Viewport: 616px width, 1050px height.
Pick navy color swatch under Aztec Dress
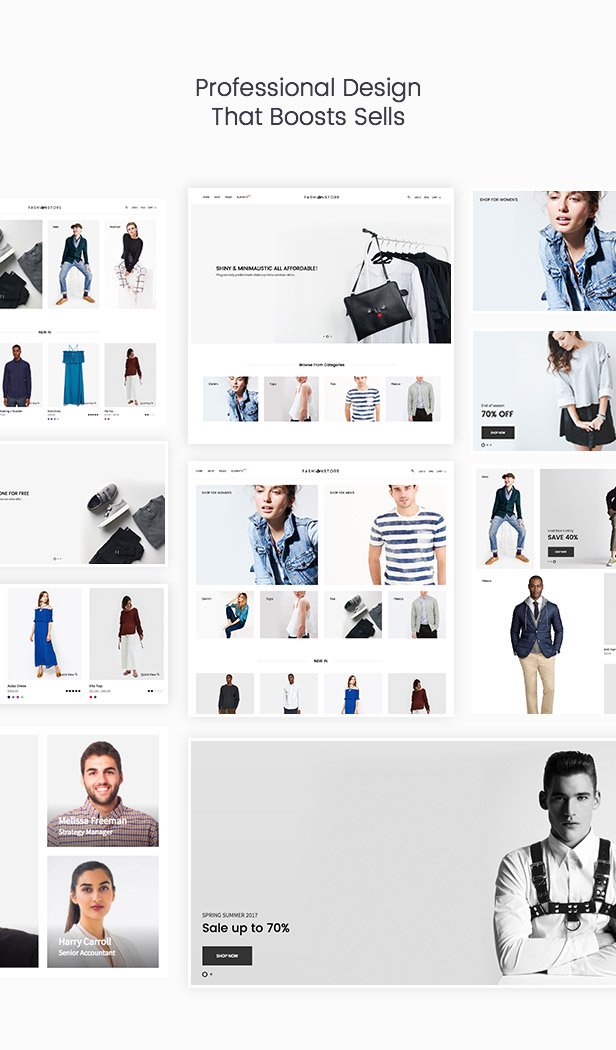(9, 697)
